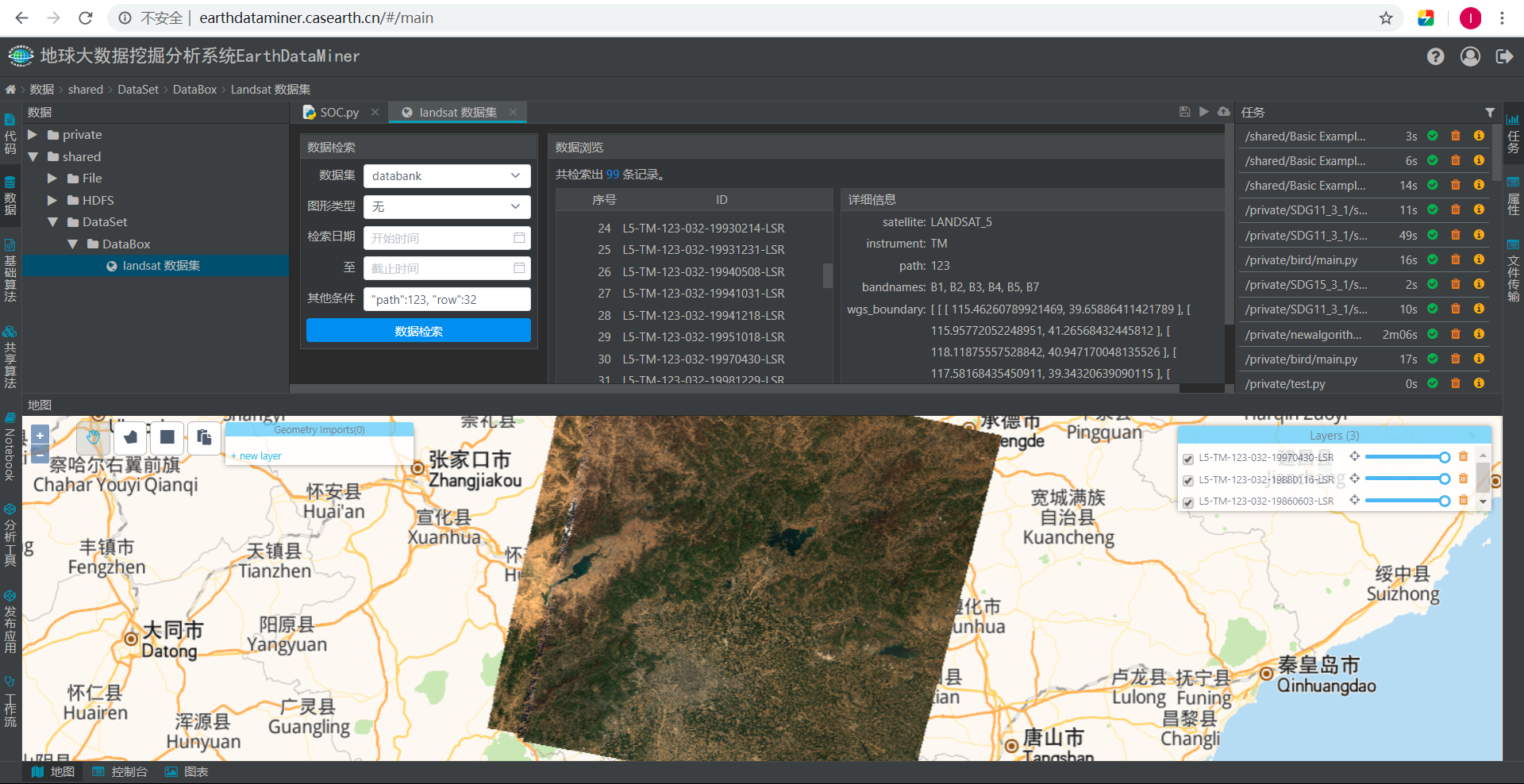Open start date calendar picker
Viewport: 1524px width, 784px height.
519,238
